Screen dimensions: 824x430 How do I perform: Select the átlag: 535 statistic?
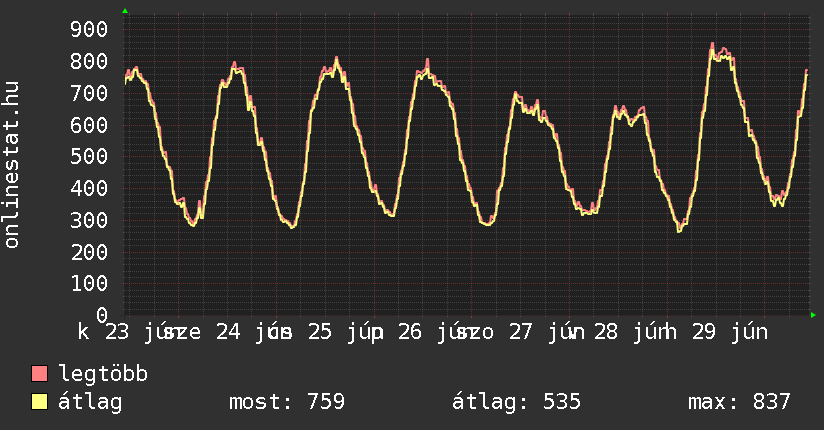[x=517, y=402]
